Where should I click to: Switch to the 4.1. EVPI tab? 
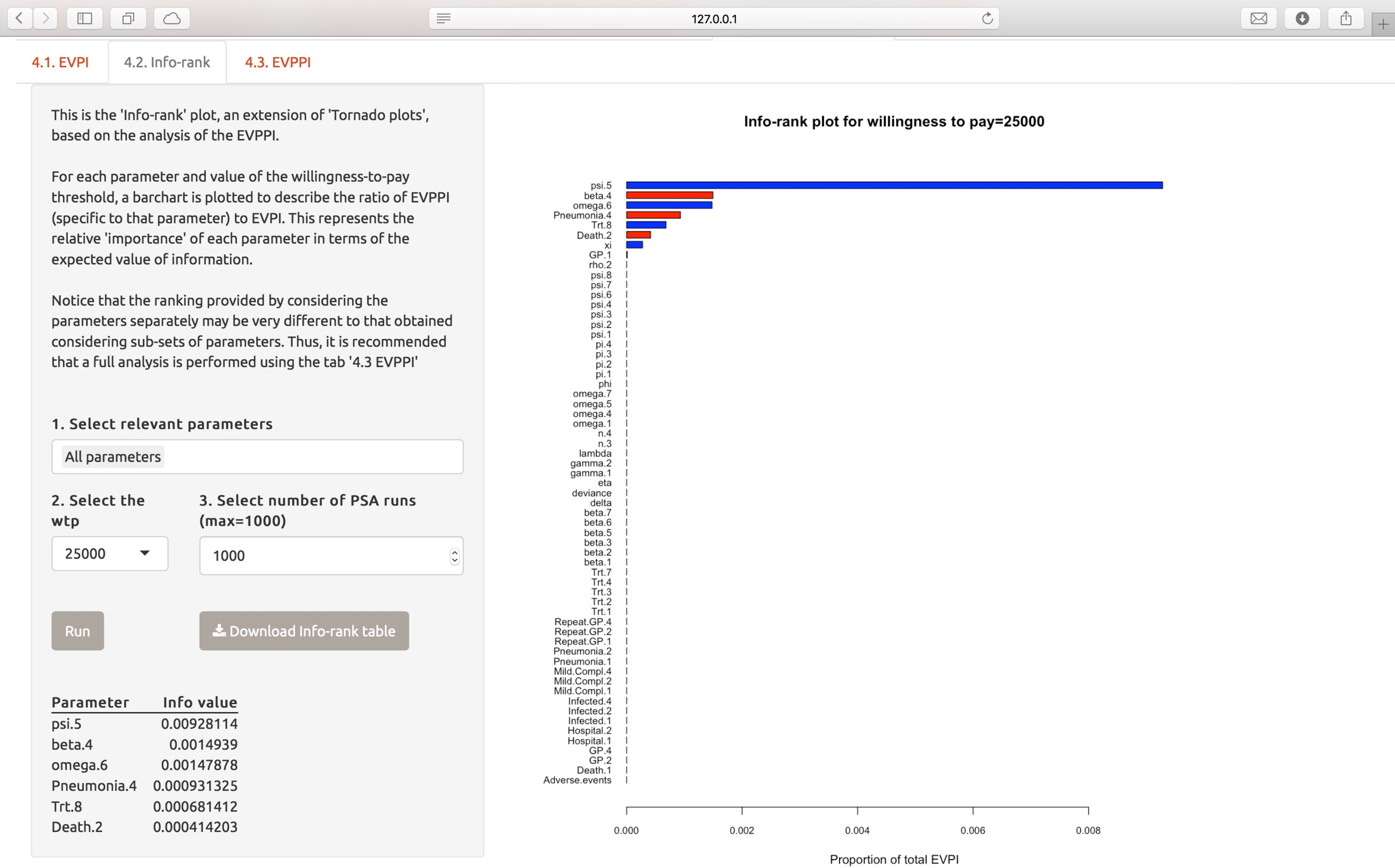click(60, 62)
